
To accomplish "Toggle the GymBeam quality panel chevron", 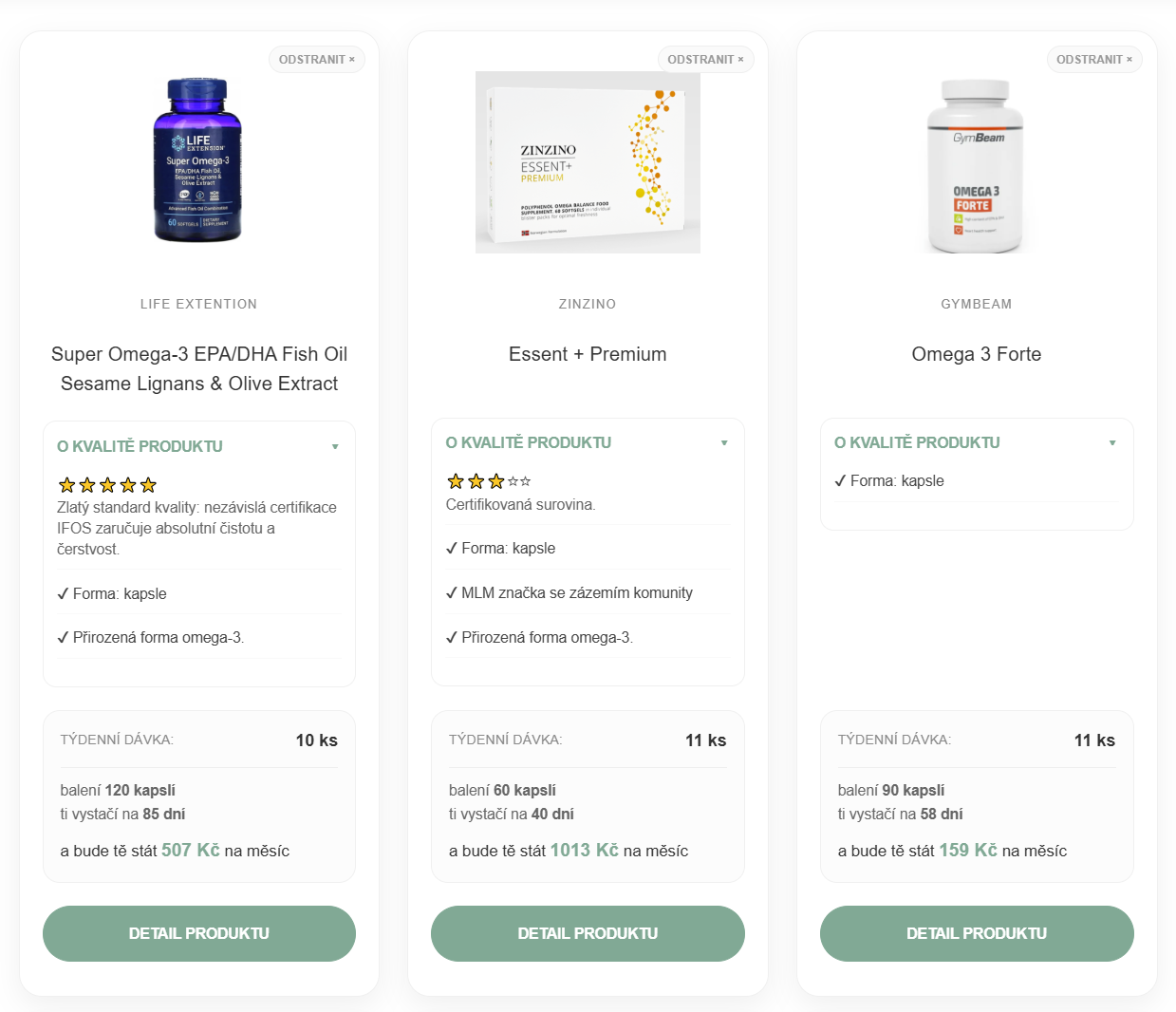I will tap(1112, 441).
